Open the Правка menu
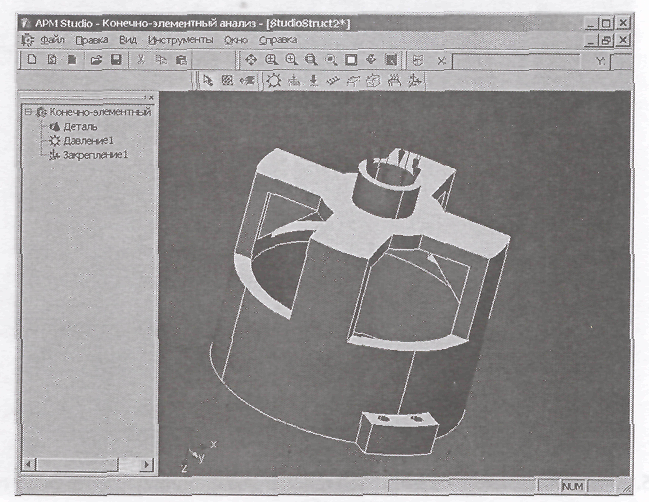649x502 pixels. pyautogui.click(x=92, y=40)
